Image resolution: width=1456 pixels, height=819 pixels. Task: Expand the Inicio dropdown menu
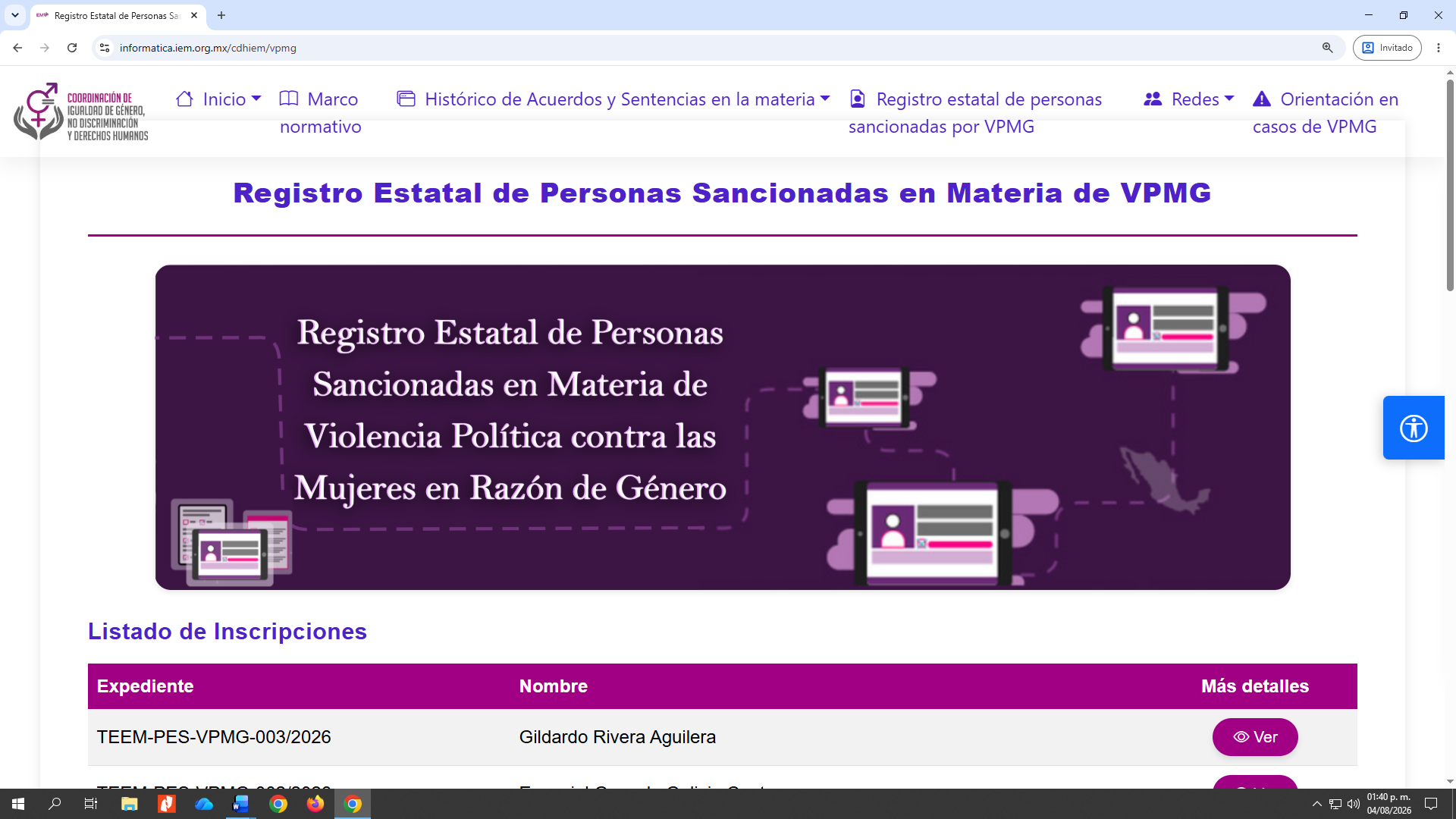pyautogui.click(x=218, y=99)
